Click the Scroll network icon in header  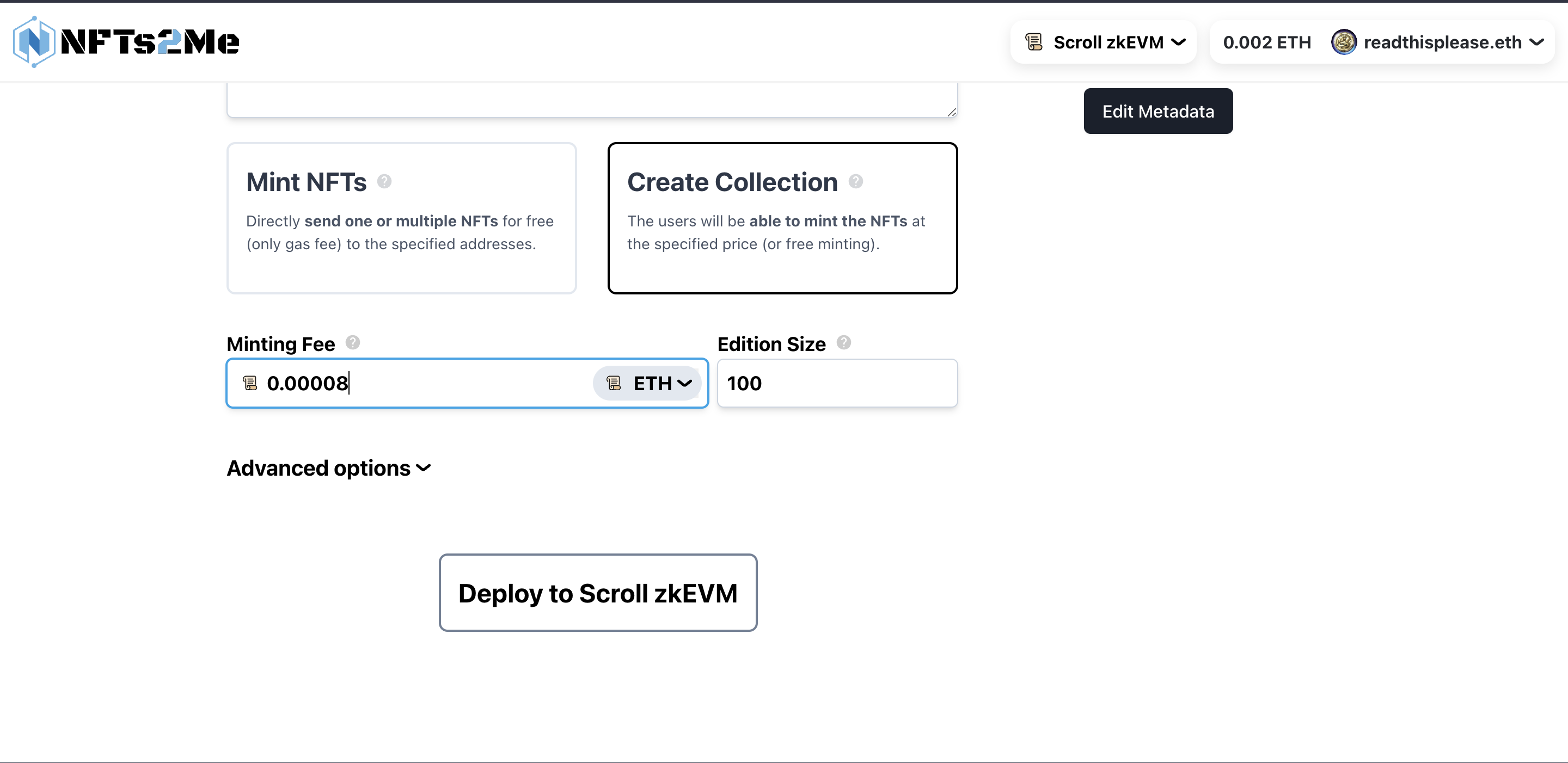click(x=1033, y=42)
